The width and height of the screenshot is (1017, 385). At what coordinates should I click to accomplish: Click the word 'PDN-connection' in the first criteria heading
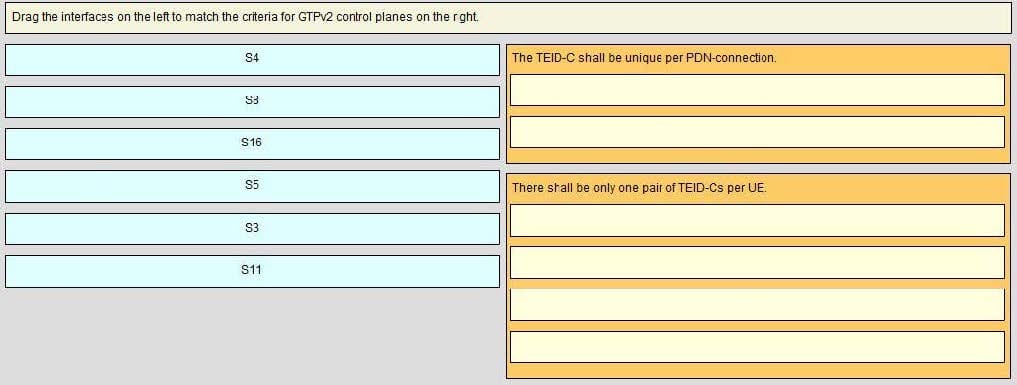point(731,58)
